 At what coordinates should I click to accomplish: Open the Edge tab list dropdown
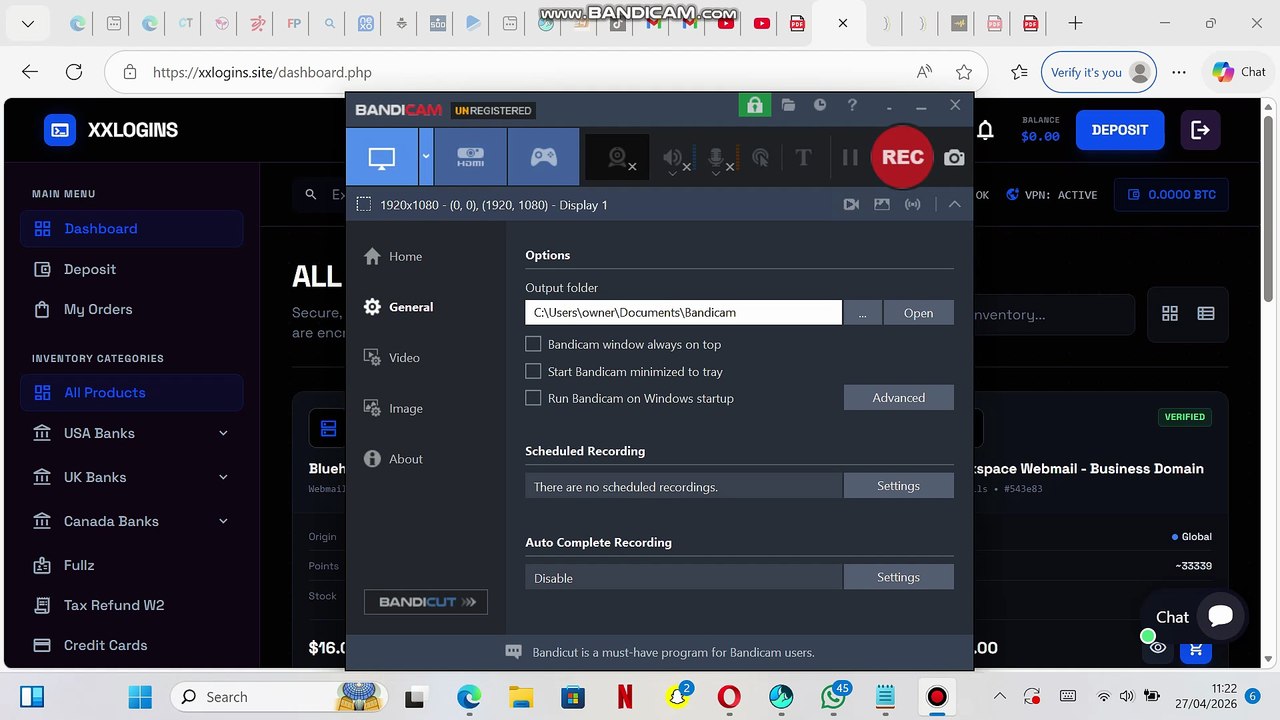(27, 23)
